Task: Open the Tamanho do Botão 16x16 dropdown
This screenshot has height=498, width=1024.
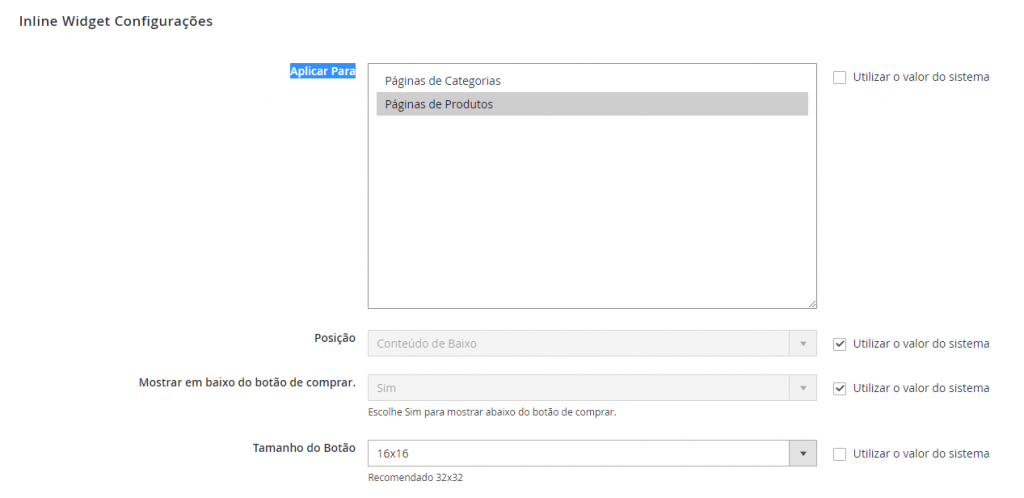Action: 592,453
